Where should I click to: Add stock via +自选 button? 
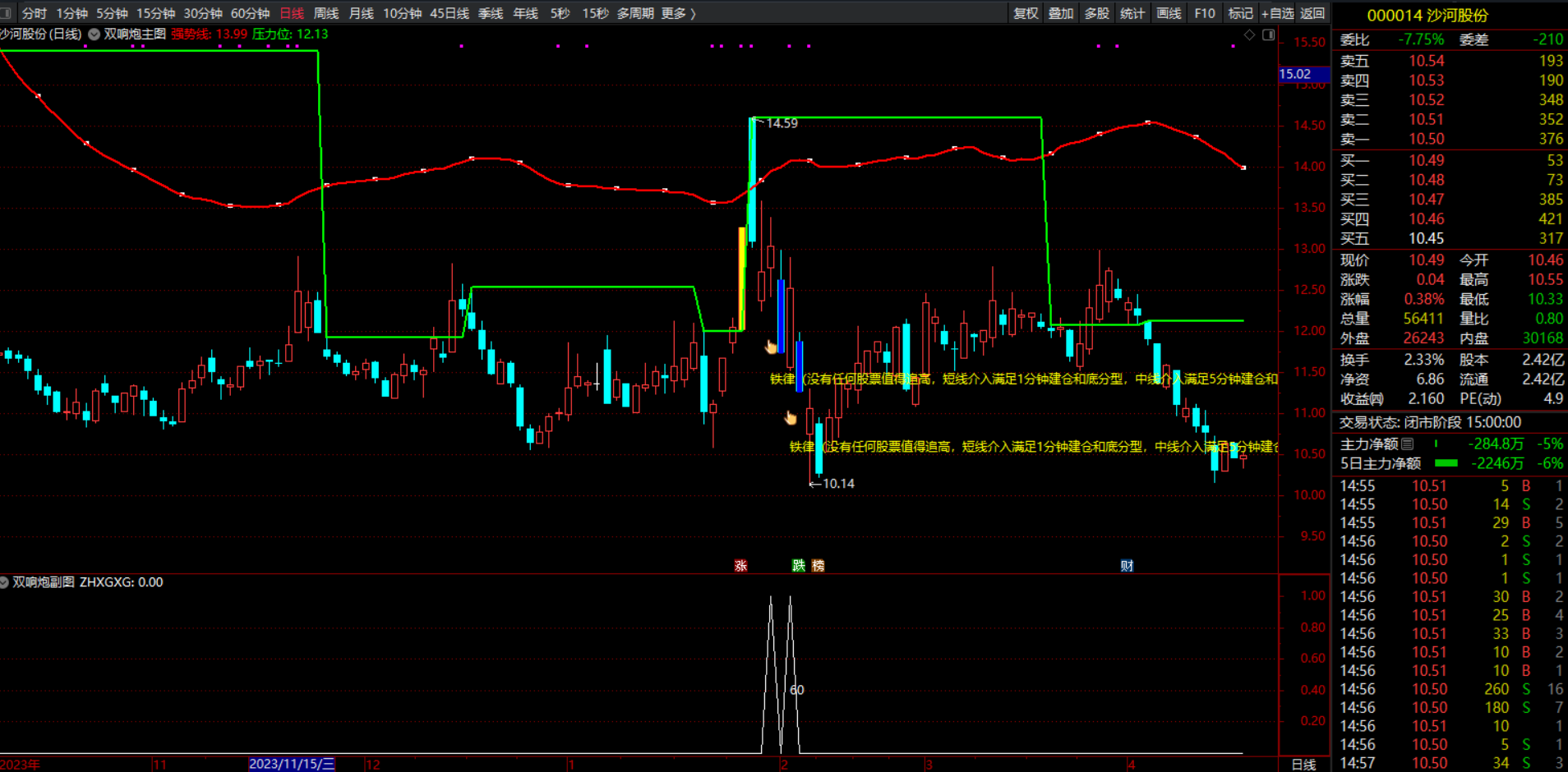coord(1278,13)
